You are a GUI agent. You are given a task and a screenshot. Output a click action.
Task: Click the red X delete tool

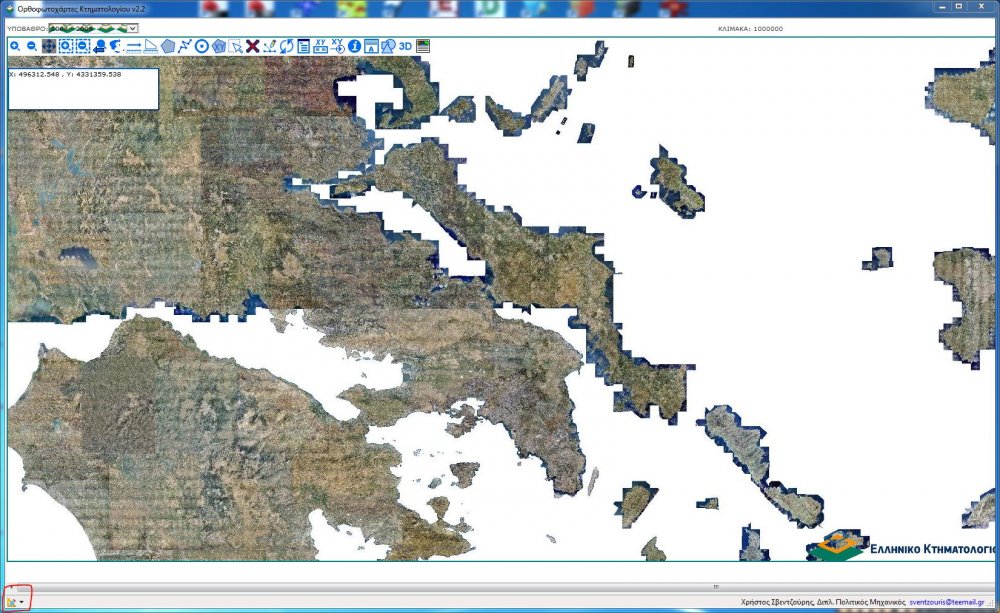(x=253, y=46)
